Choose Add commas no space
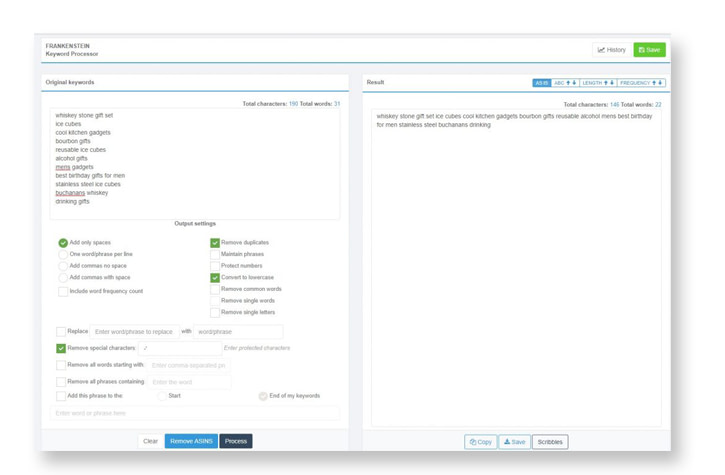Screen dimensions: 725x475 point(63,266)
